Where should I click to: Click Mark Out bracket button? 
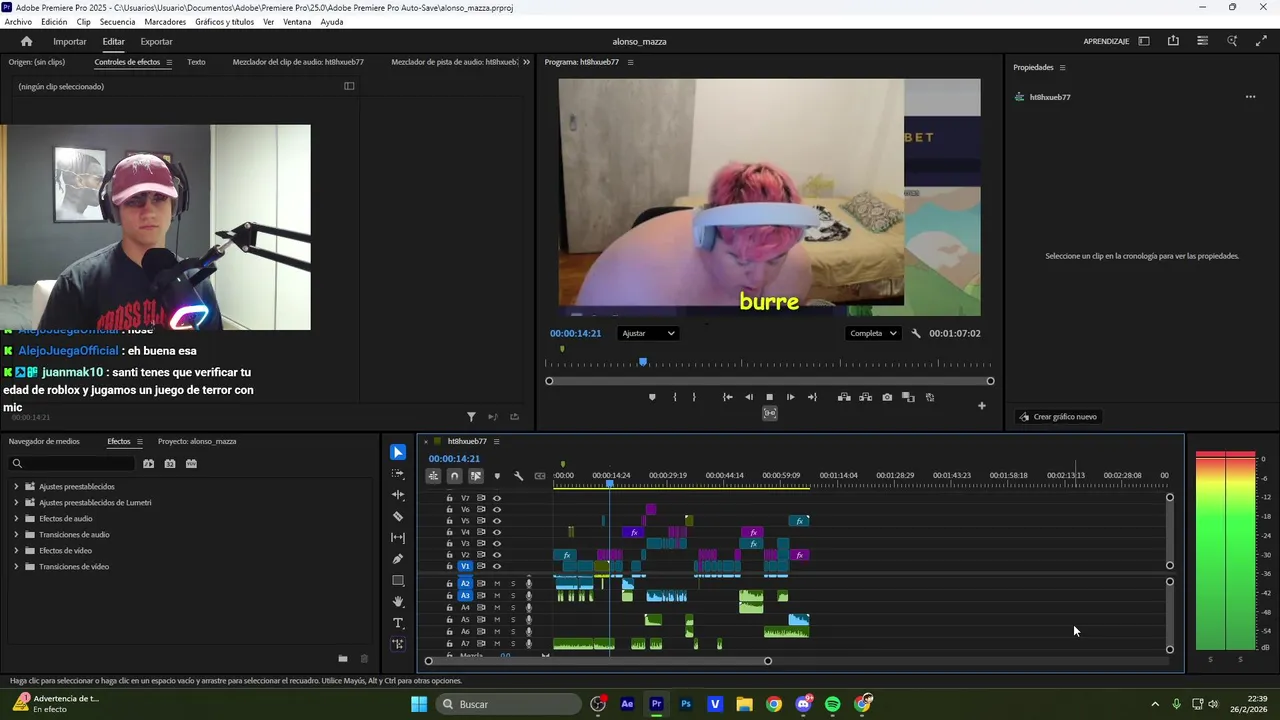tap(696, 397)
